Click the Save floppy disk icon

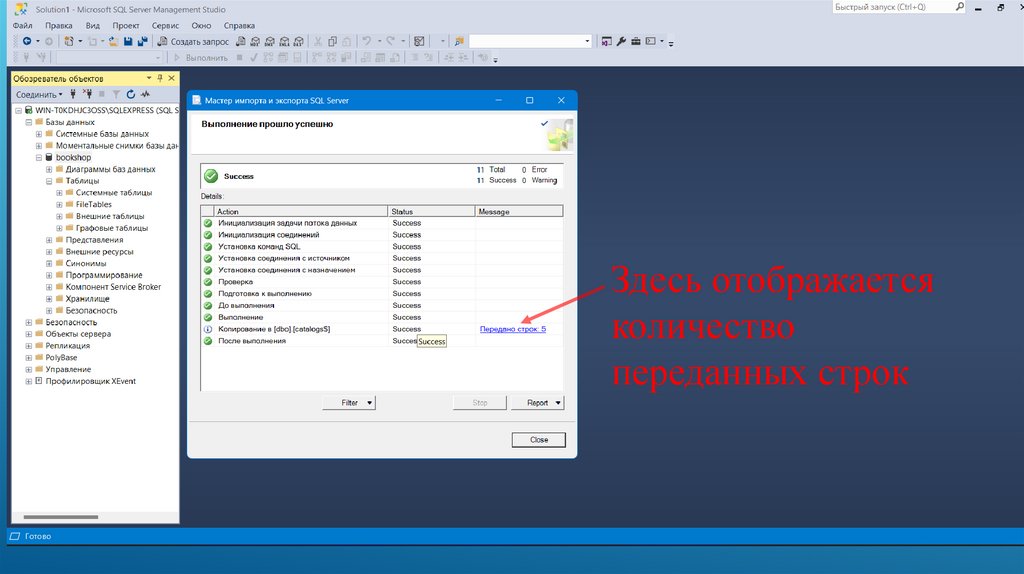128,41
